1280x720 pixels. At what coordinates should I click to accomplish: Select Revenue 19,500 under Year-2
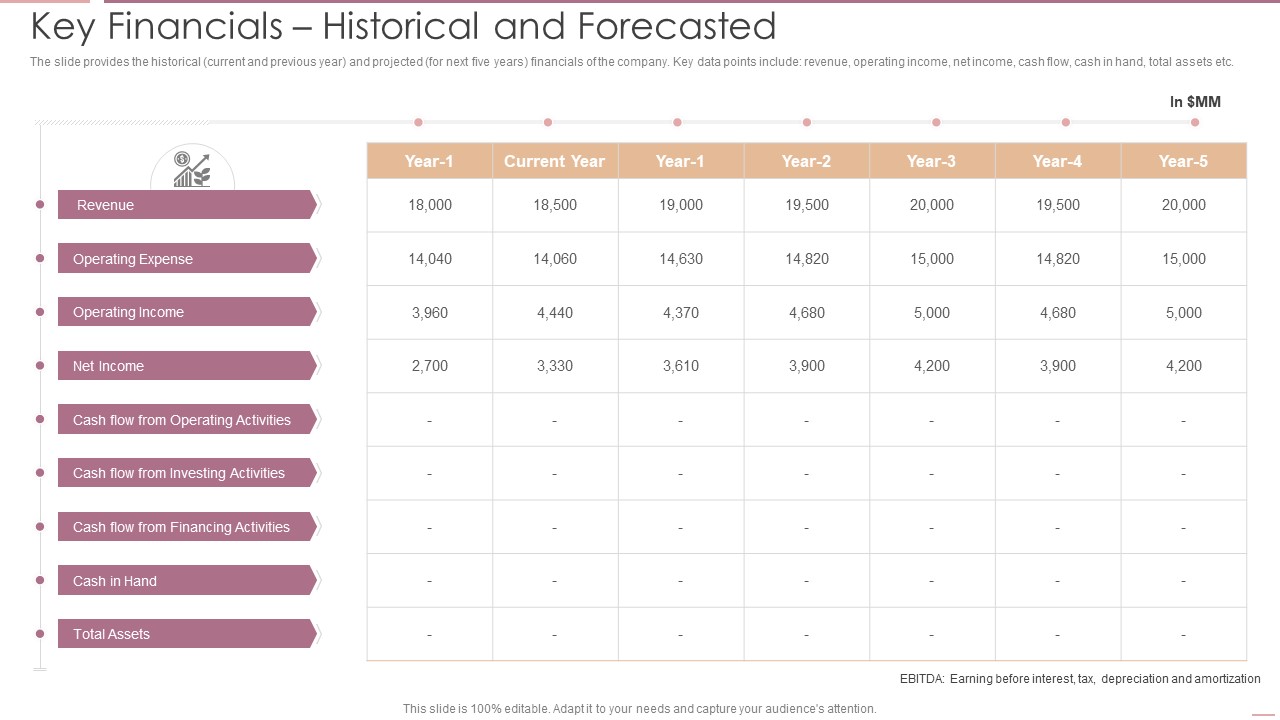pos(807,205)
